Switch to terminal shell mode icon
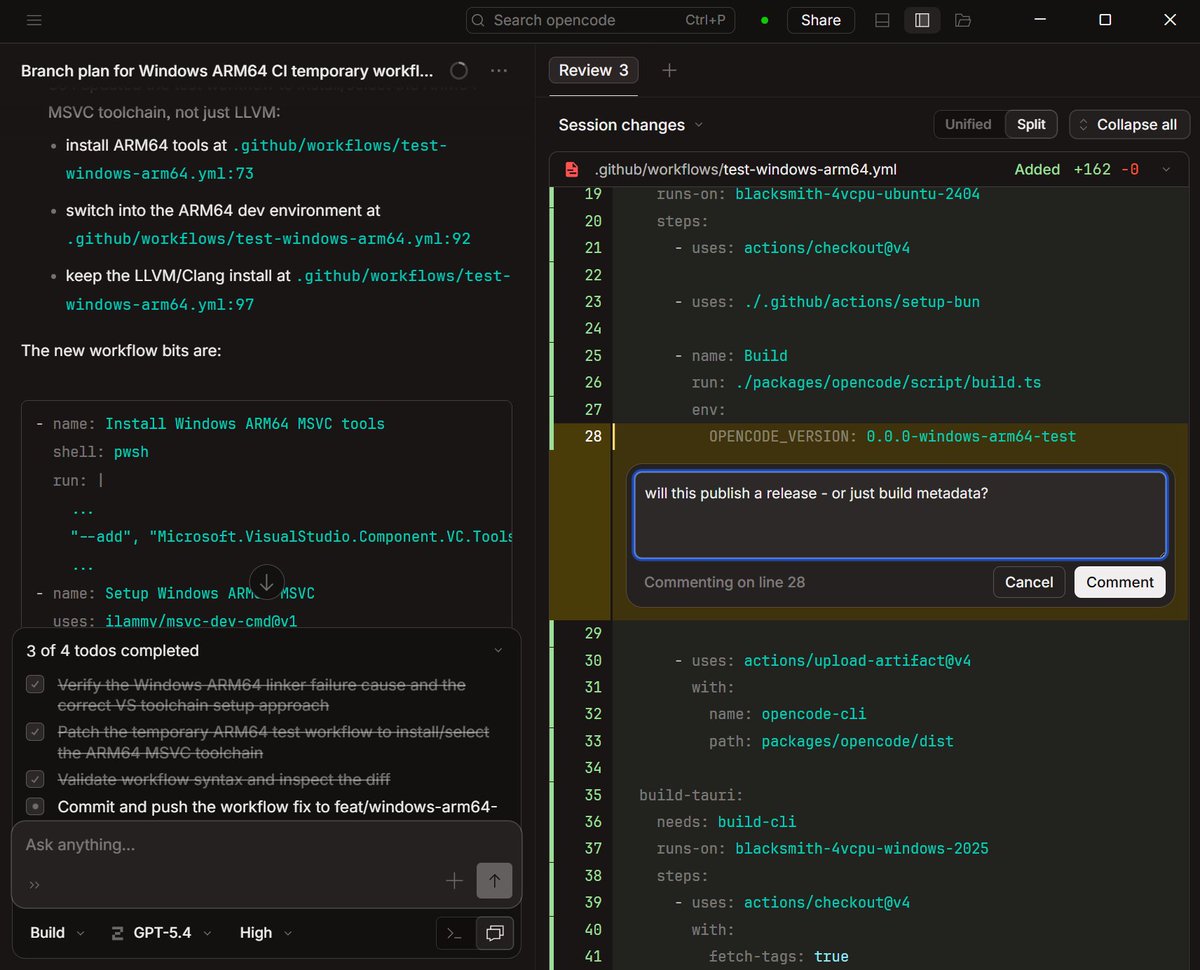Image resolution: width=1200 pixels, height=970 pixels. tap(455, 933)
